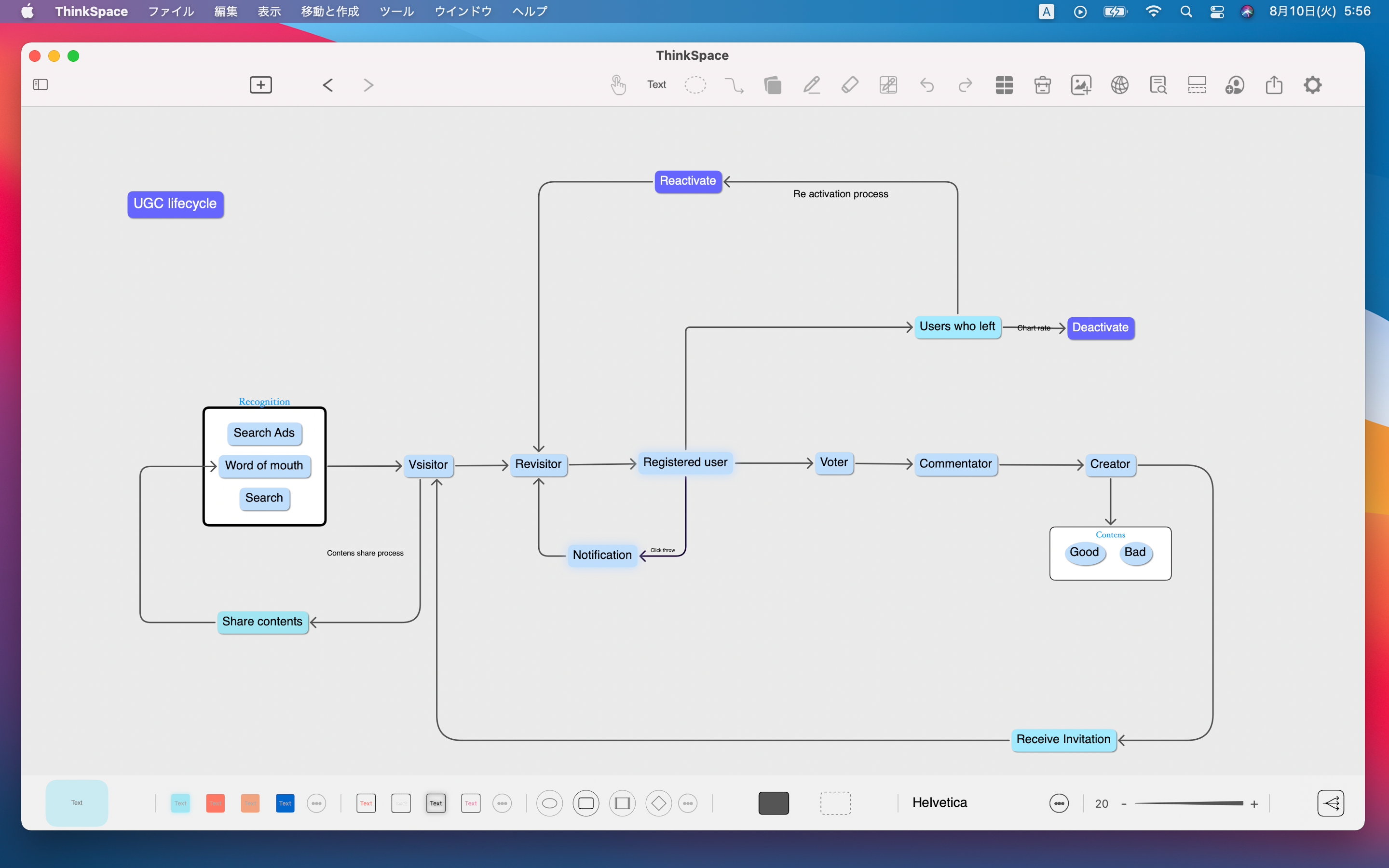This screenshot has height=868, width=1389.
Task: Select the Text tool in toolbar
Action: tap(656, 85)
